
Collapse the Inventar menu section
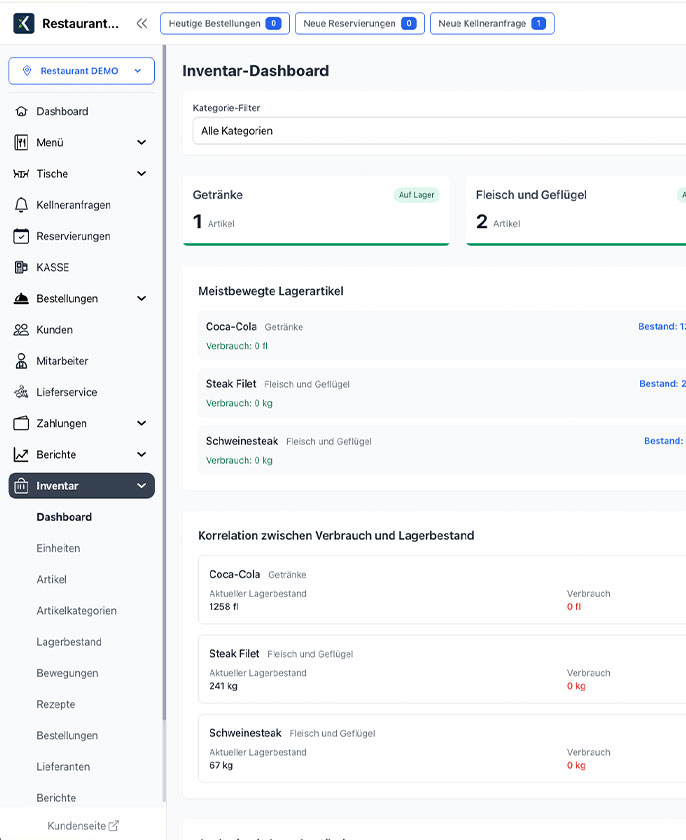tap(141, 486)
